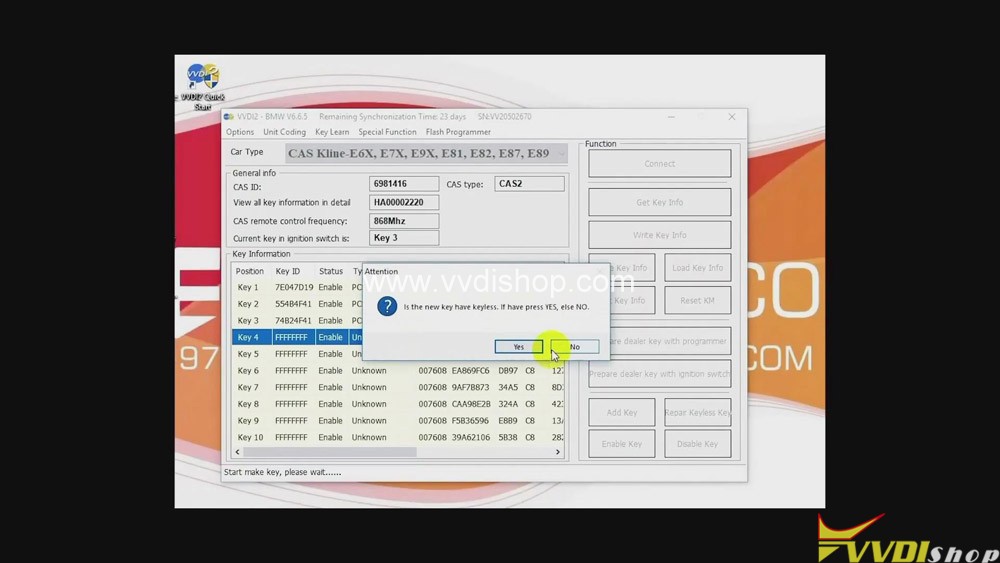Click Yes in the Attention dialog
Screen dimensions: 1000x563
click(518, 347)
